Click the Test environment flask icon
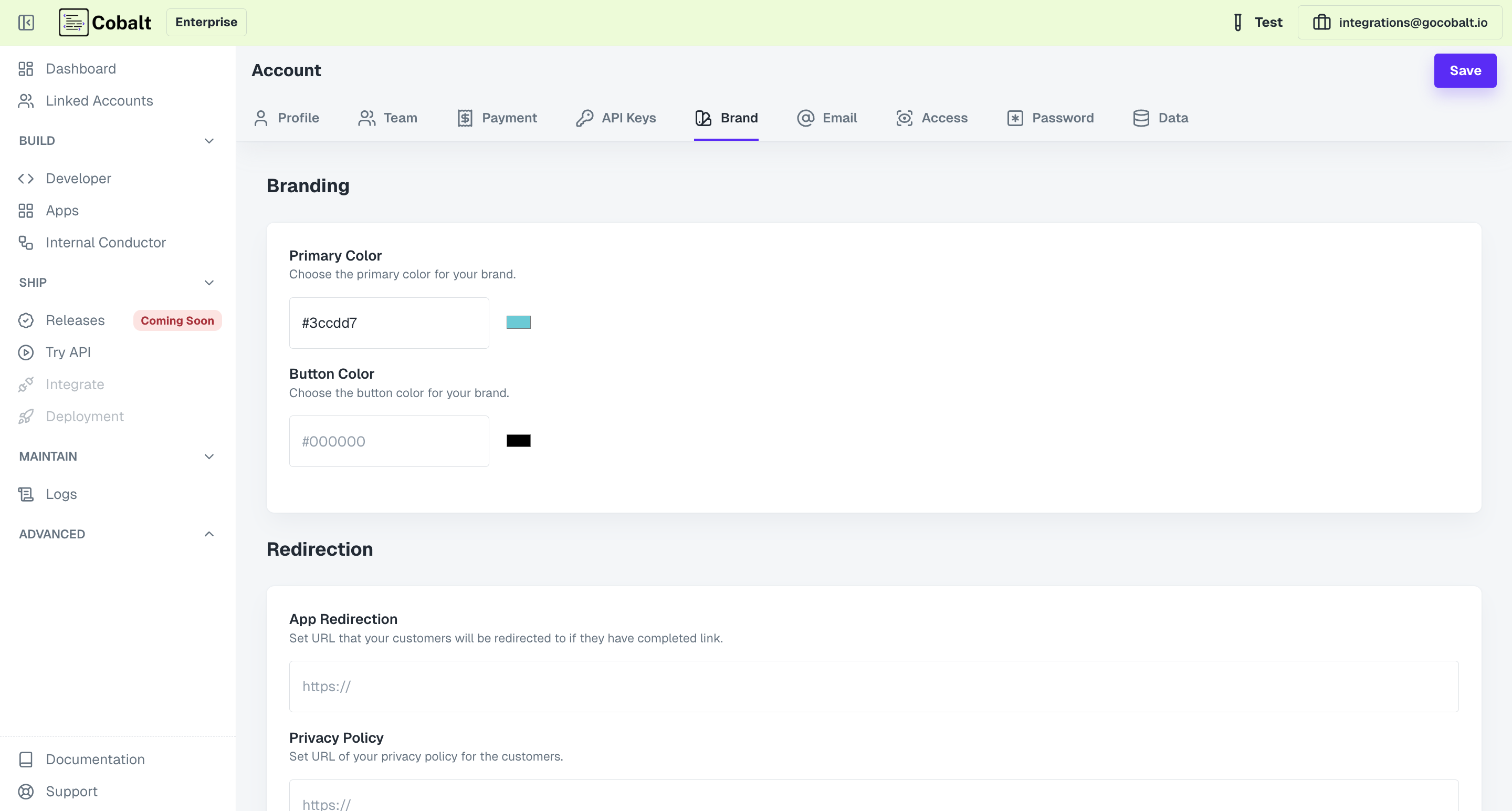The width and height of the screenshot is (1512, 811). [1237, 22]
